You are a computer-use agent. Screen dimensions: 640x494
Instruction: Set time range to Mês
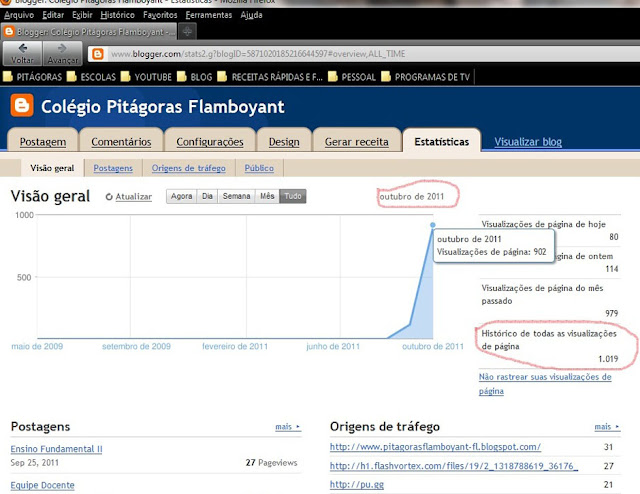coord(267,196)
